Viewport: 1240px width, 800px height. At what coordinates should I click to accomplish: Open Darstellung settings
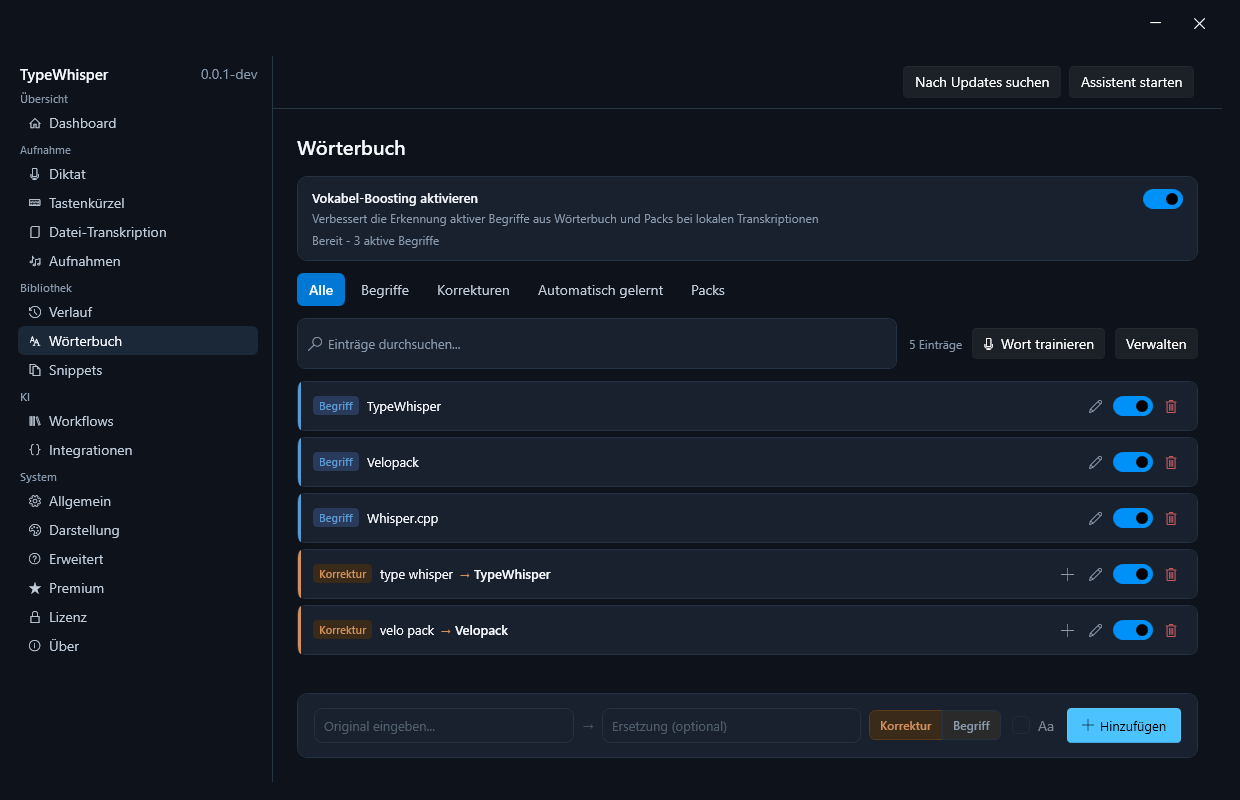[138, 530]
